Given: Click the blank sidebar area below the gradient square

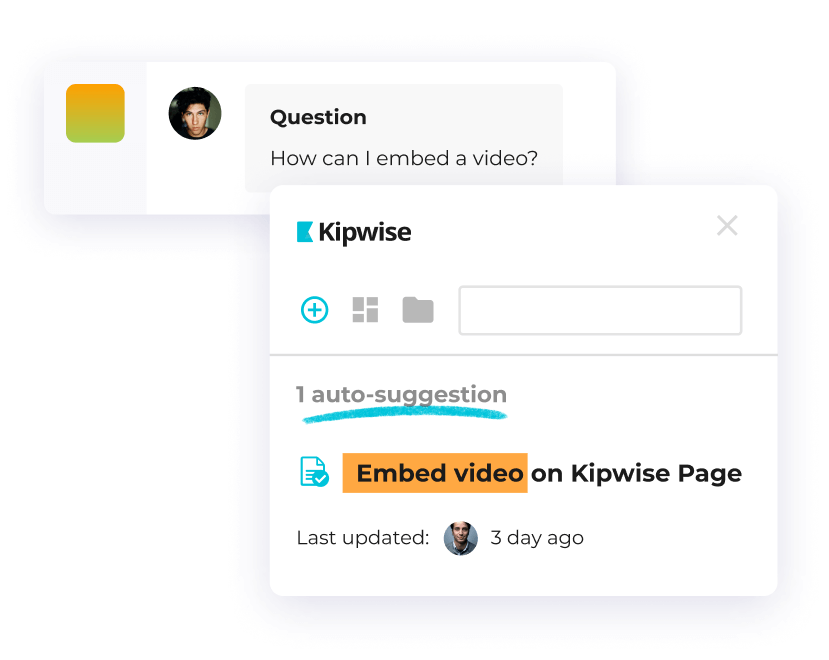Looking at the screenshot, I should pos(95,180).
